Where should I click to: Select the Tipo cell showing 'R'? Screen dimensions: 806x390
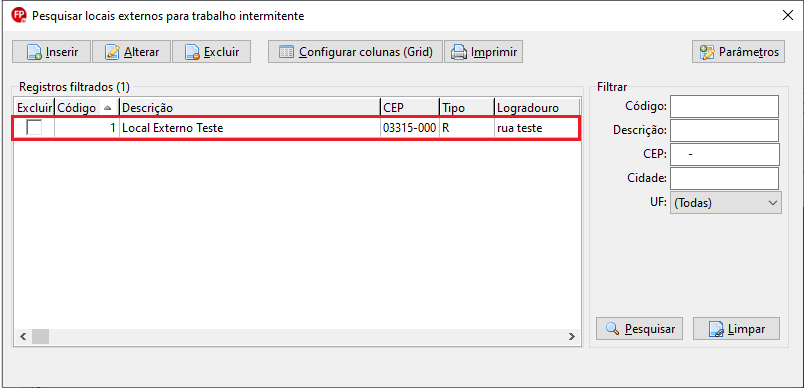[467, 128]
